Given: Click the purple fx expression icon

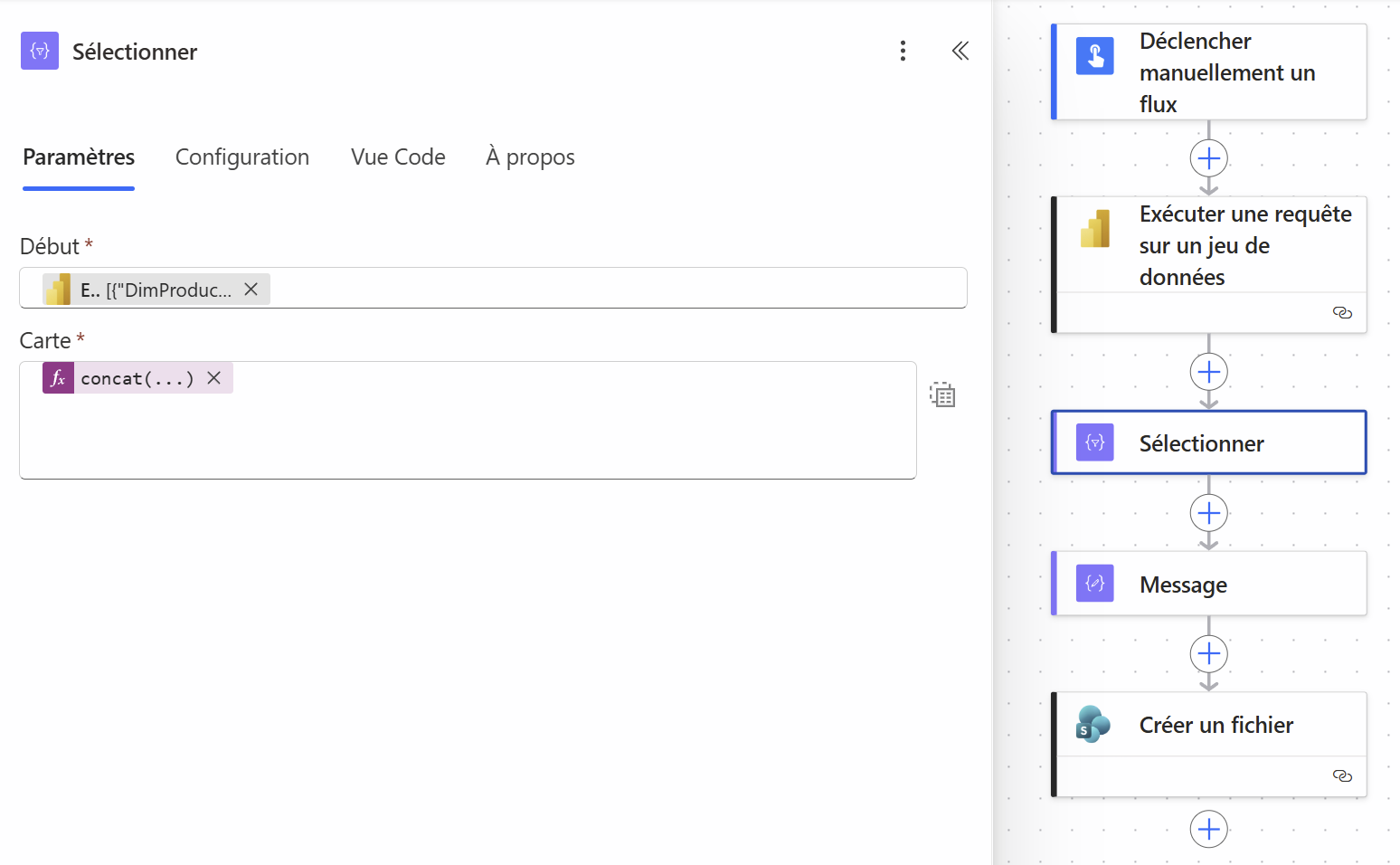Looking at the screenshot, I should click(x=58, y=378).
